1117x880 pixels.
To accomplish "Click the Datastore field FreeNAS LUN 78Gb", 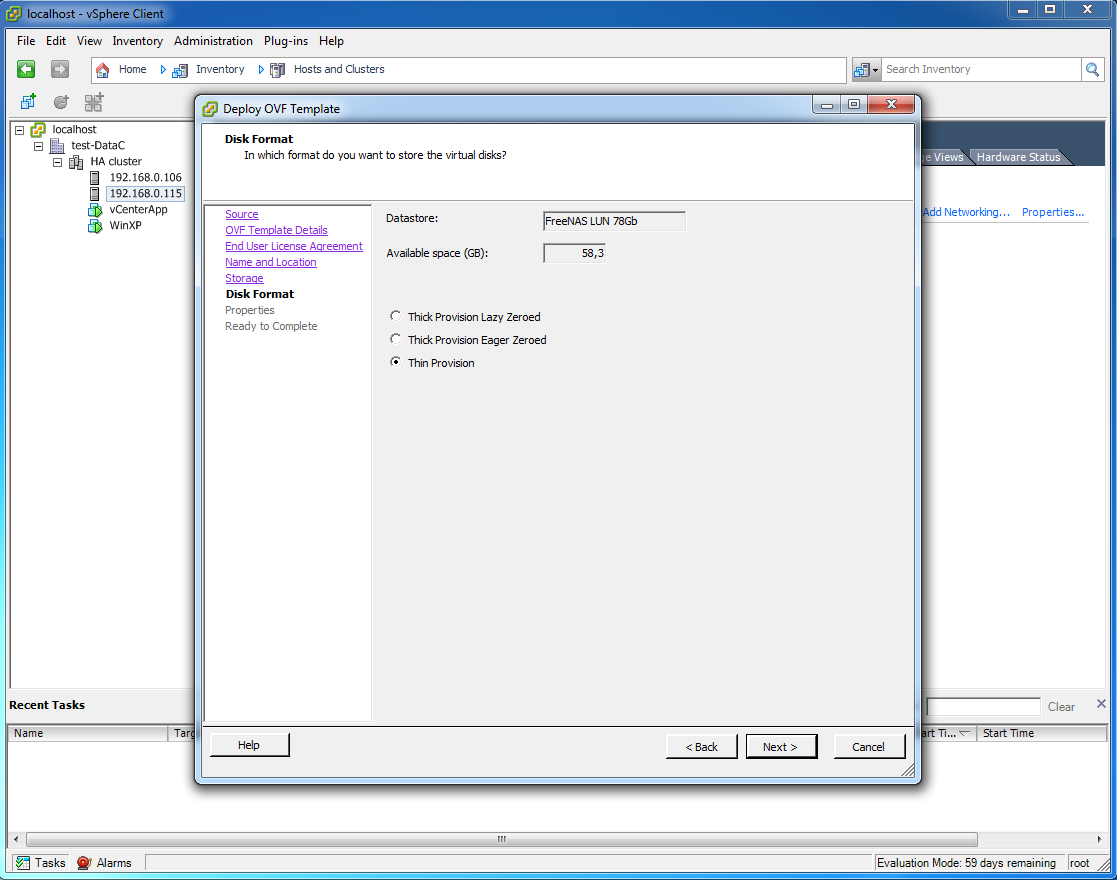I will click(x=614, y=222).
